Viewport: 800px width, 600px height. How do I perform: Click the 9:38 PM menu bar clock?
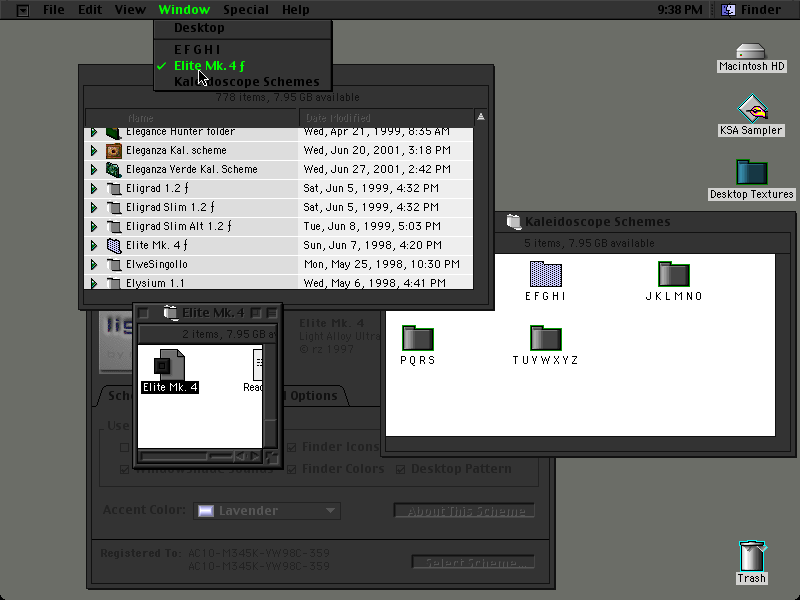point(680,10)
